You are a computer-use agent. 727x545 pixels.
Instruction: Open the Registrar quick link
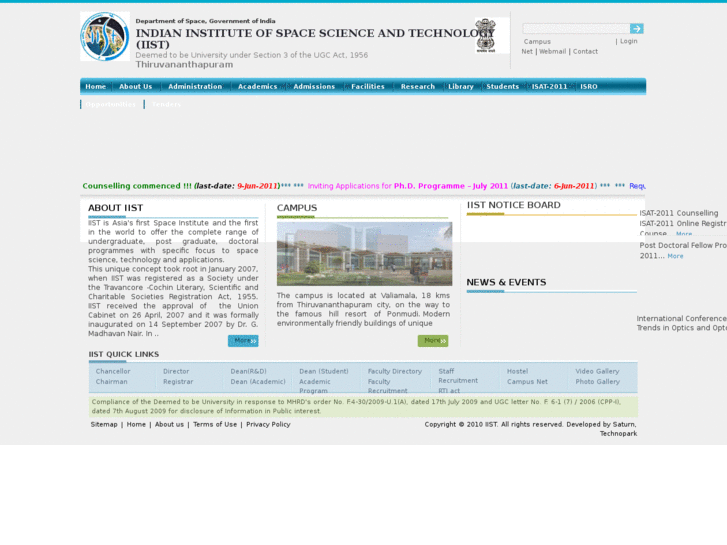tap(178, 382)
